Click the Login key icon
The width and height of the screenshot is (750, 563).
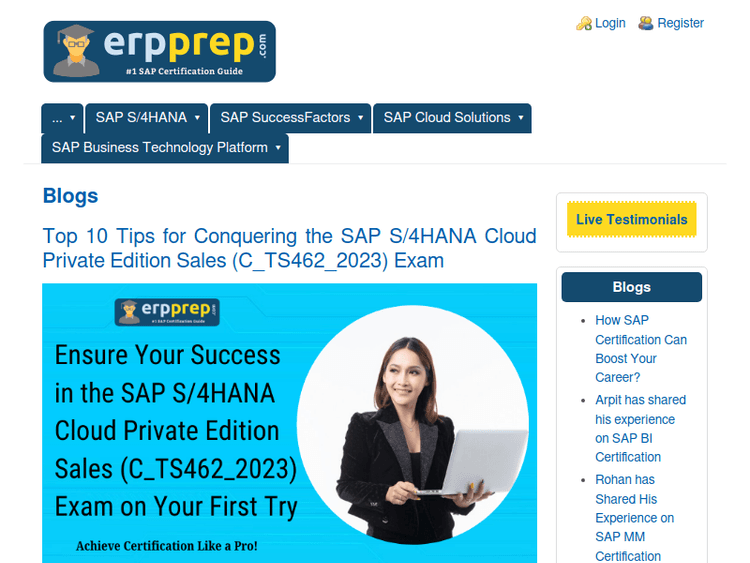(584, 23)
